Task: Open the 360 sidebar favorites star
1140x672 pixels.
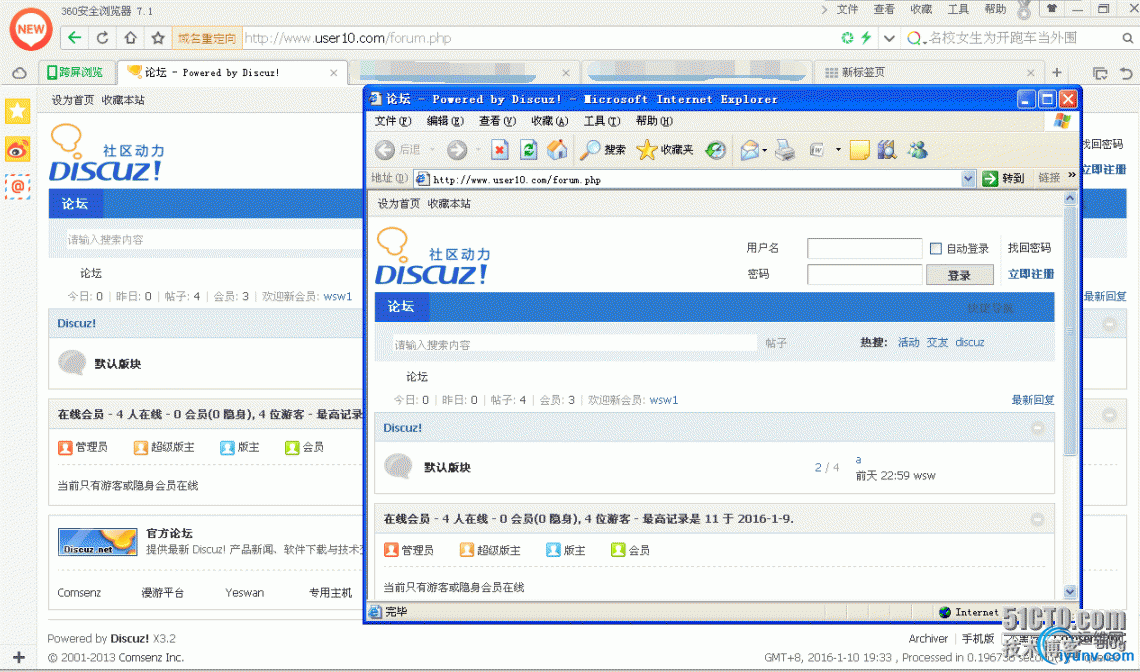Action: point(17,111)
